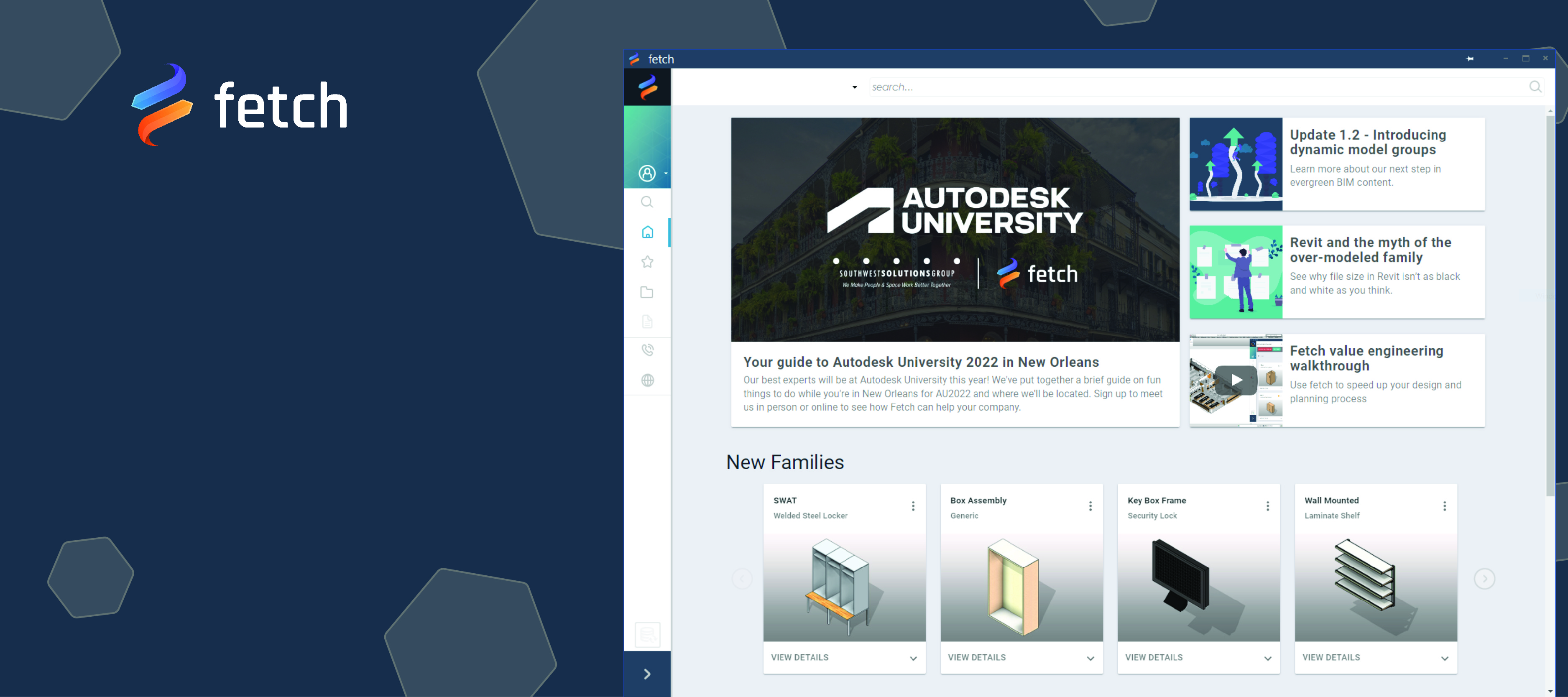Click the next arrow in New Families carousel

1484,579
